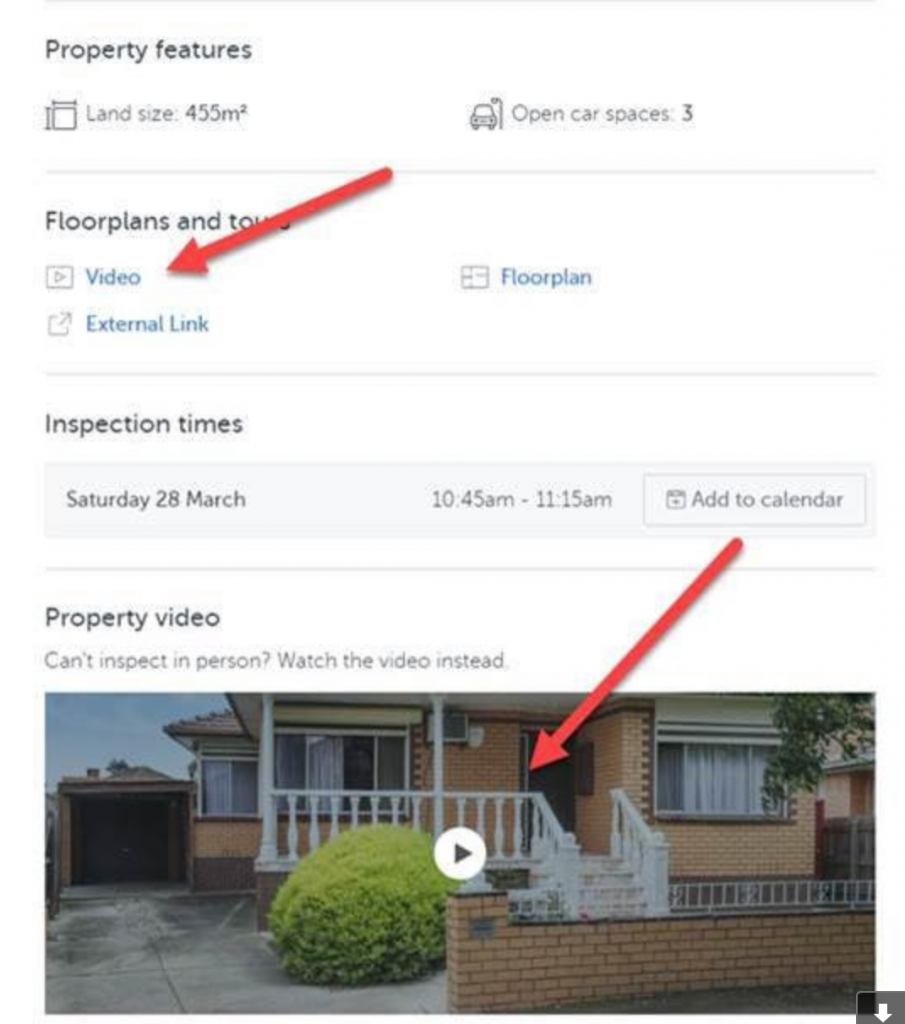Click the down arrow button at bottom right
Screen dimensions: 905x1024
coord(881,1009)
